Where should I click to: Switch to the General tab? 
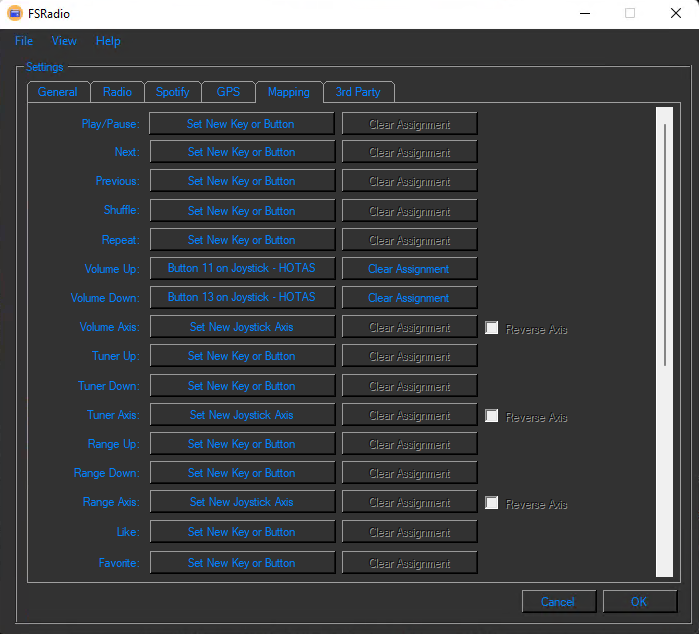(x=58, y=92)
